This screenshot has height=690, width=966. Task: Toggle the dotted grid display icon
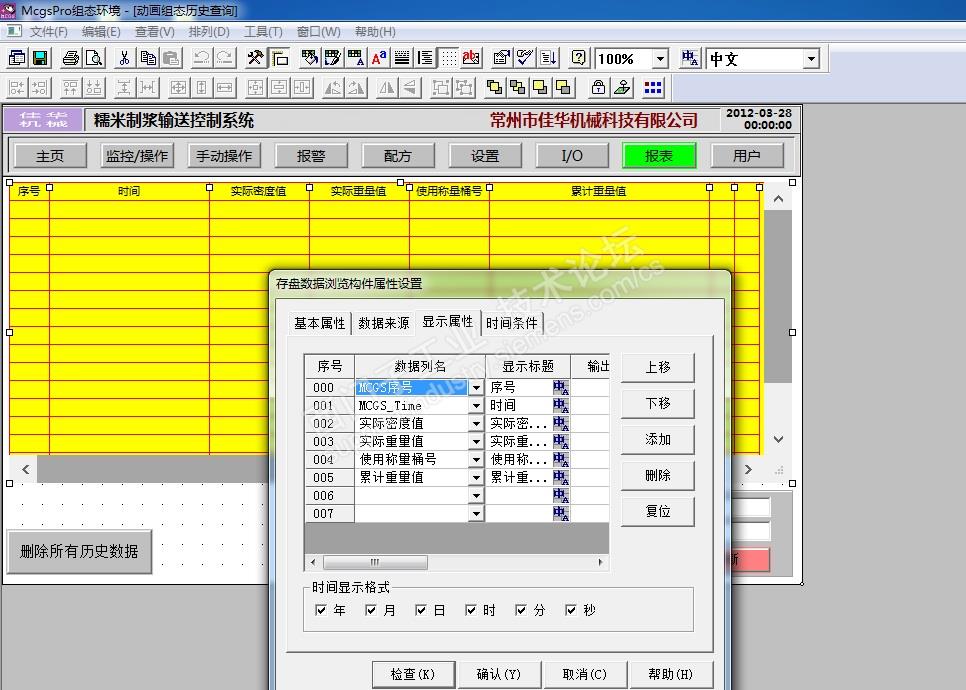point(449,59)
